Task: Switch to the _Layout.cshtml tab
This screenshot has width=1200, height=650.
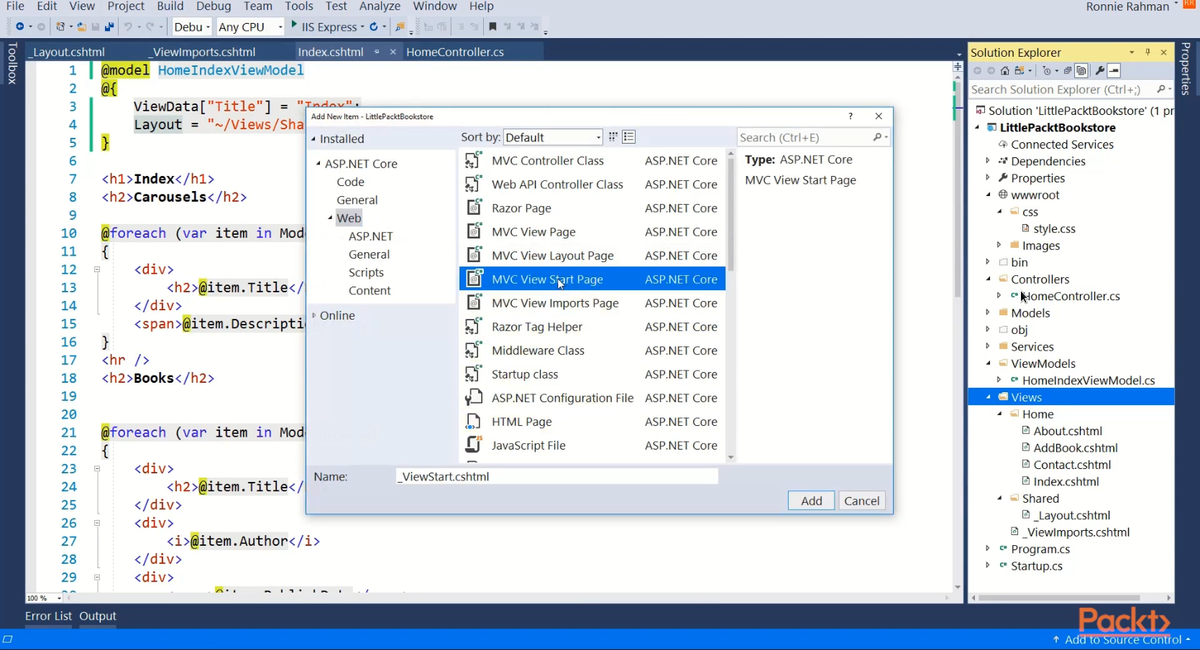Action: 67,52
